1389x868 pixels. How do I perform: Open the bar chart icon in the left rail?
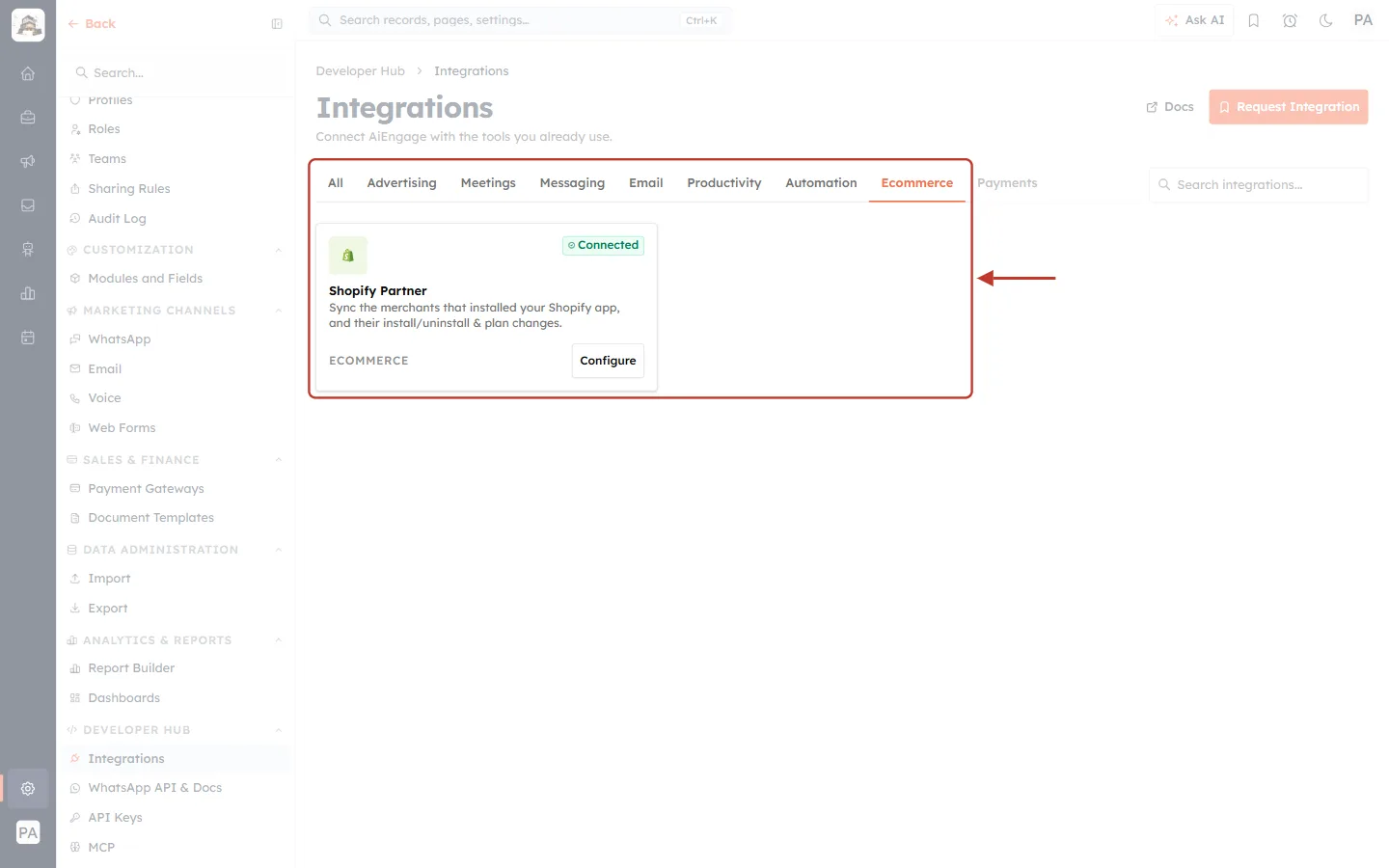click(x=28, y=293)
